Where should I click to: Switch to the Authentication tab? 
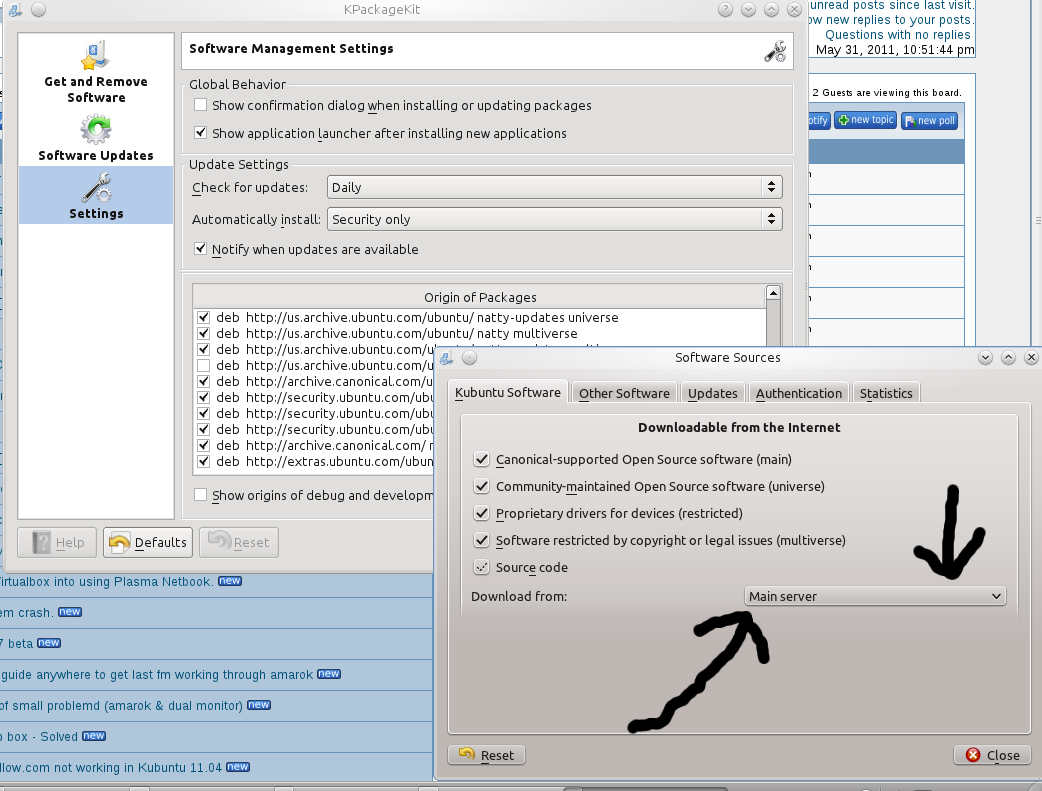click(798, 393)
